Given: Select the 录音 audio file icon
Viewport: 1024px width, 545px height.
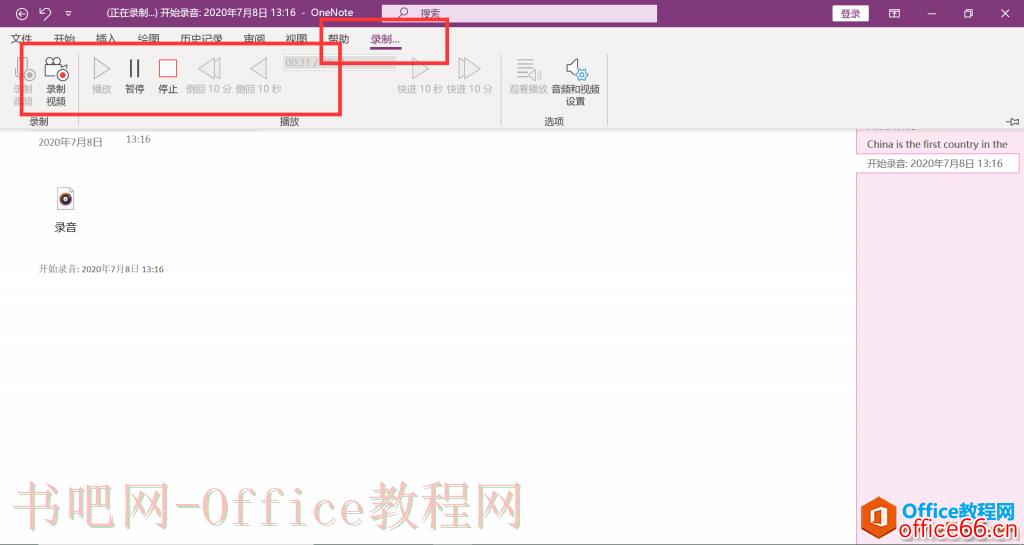Looking at the screenshot, I should coord(65,198).
